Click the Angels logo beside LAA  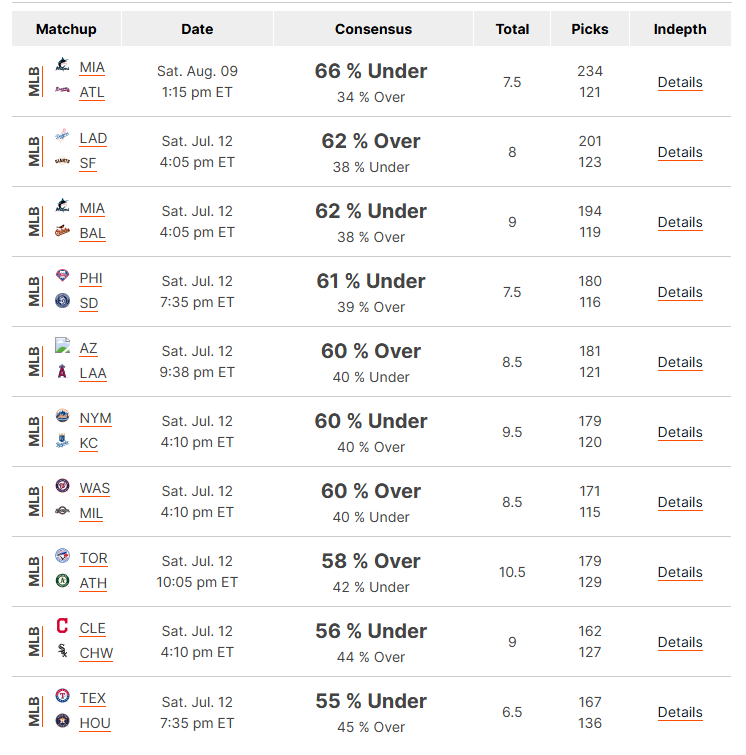point(62,371)
